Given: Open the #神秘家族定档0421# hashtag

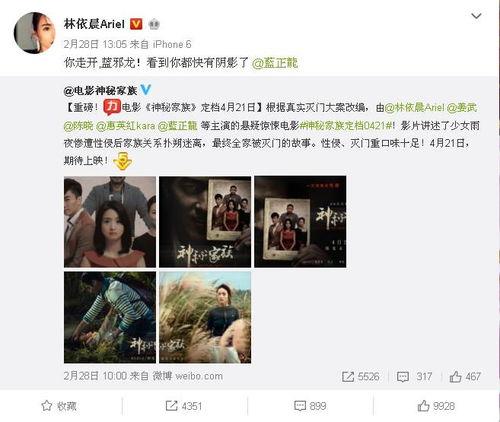Looking at the screenshot, I should pos(347,126).
